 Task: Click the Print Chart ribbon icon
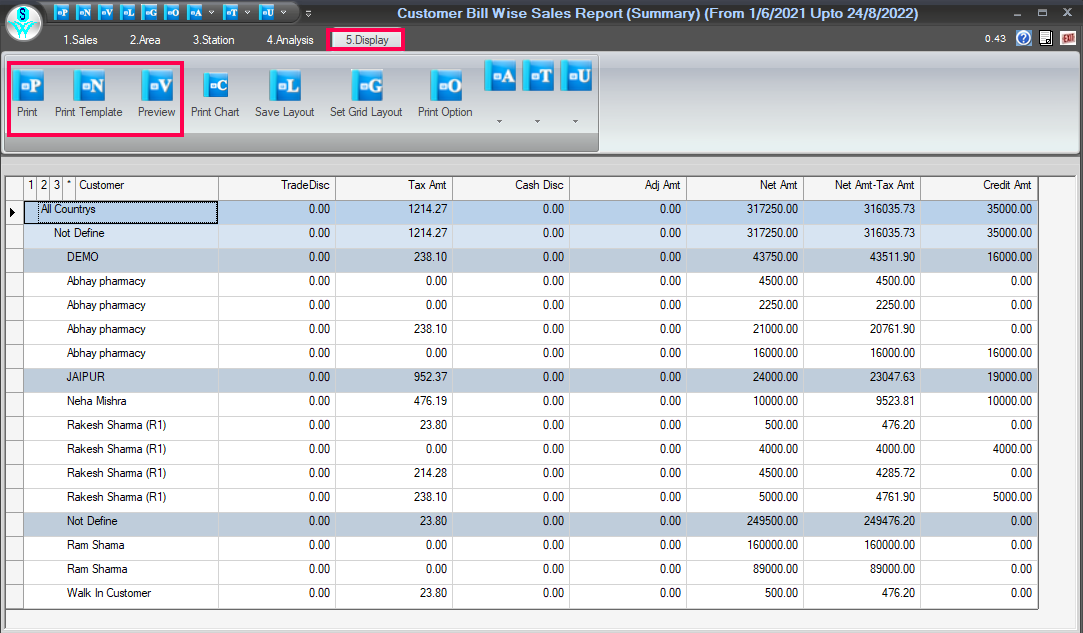[215, 93]
